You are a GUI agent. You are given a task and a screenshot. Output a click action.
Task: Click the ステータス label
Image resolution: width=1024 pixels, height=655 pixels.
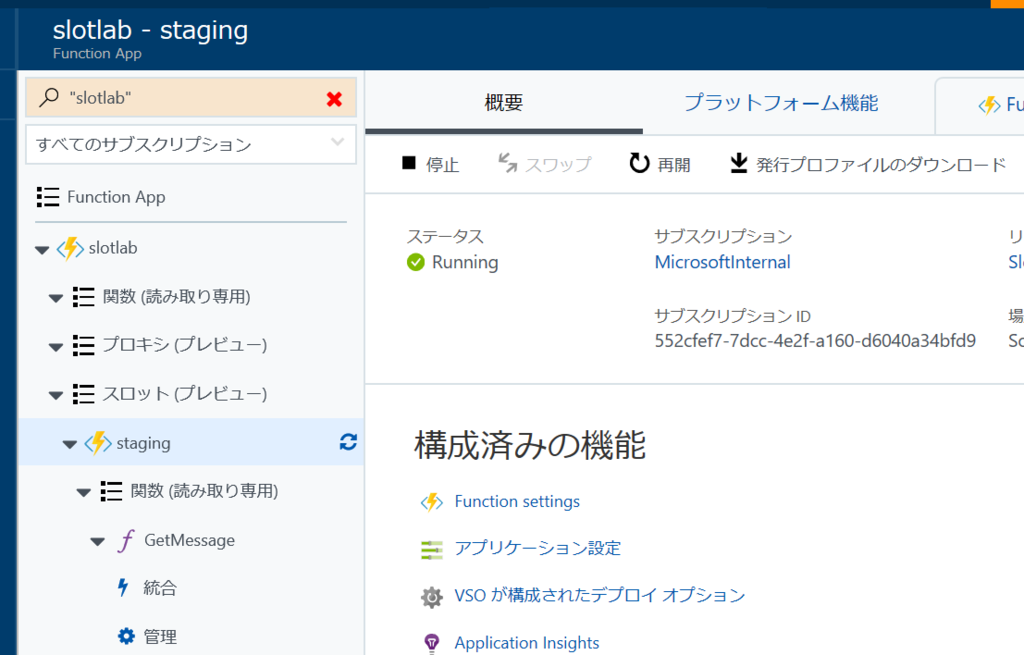(445, 236)
